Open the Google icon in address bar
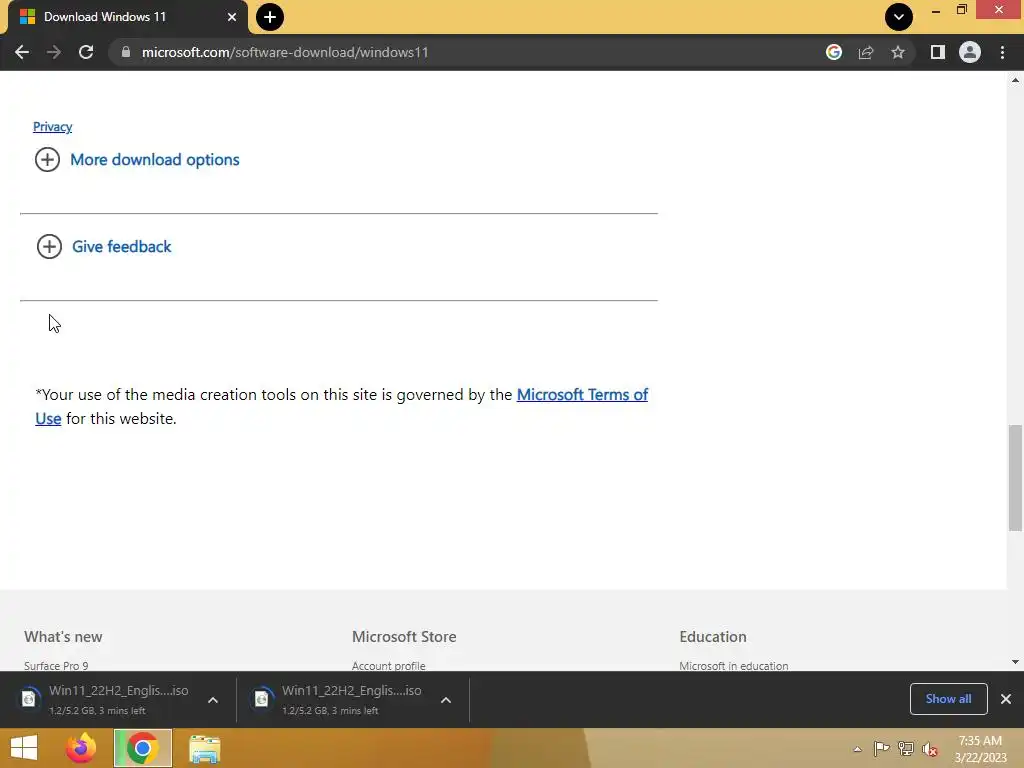Image resolution: width=1024 pixels, height=768 pixels. coord(833,52)
